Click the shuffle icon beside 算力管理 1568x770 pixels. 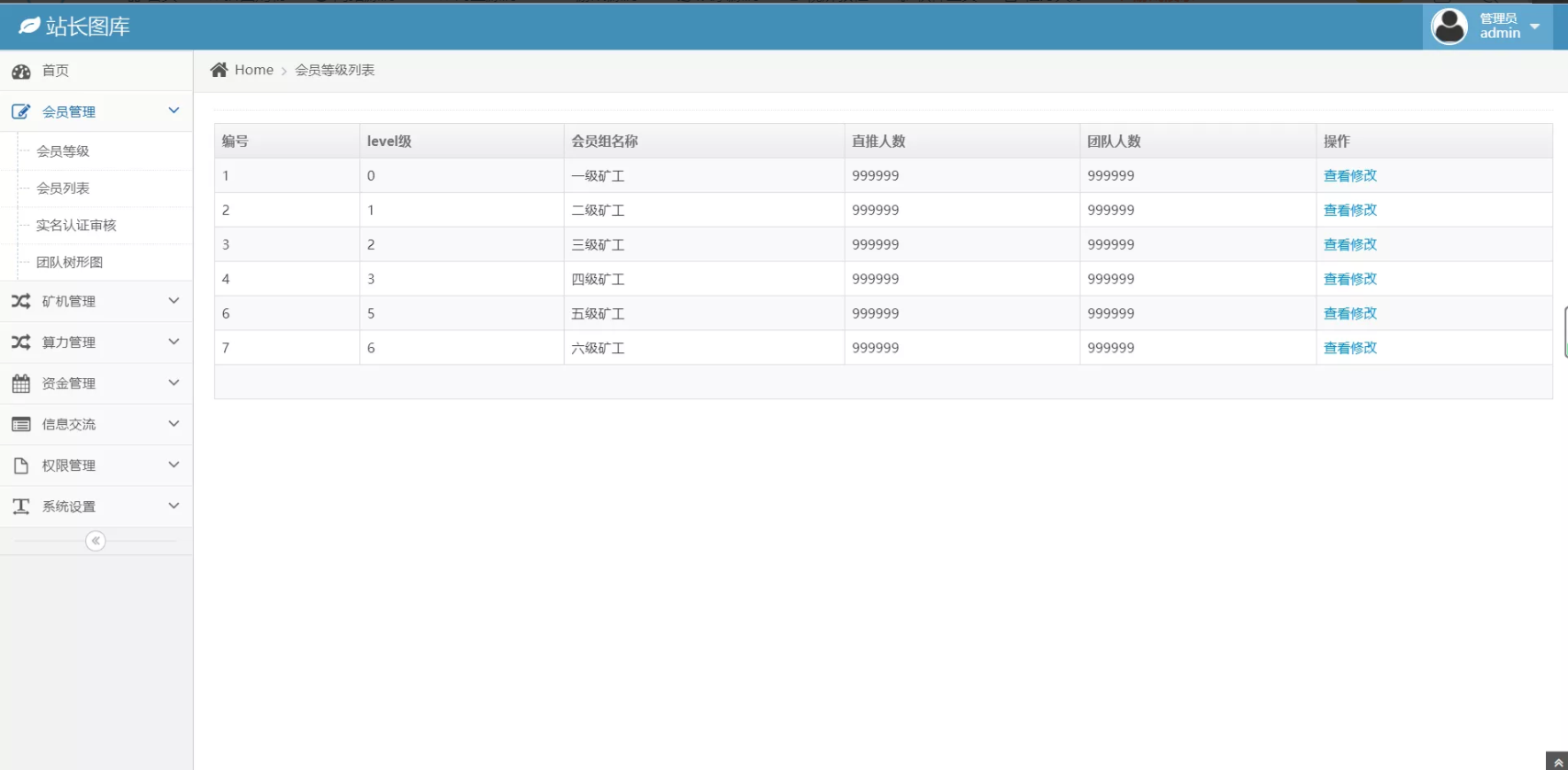point(21,342)
